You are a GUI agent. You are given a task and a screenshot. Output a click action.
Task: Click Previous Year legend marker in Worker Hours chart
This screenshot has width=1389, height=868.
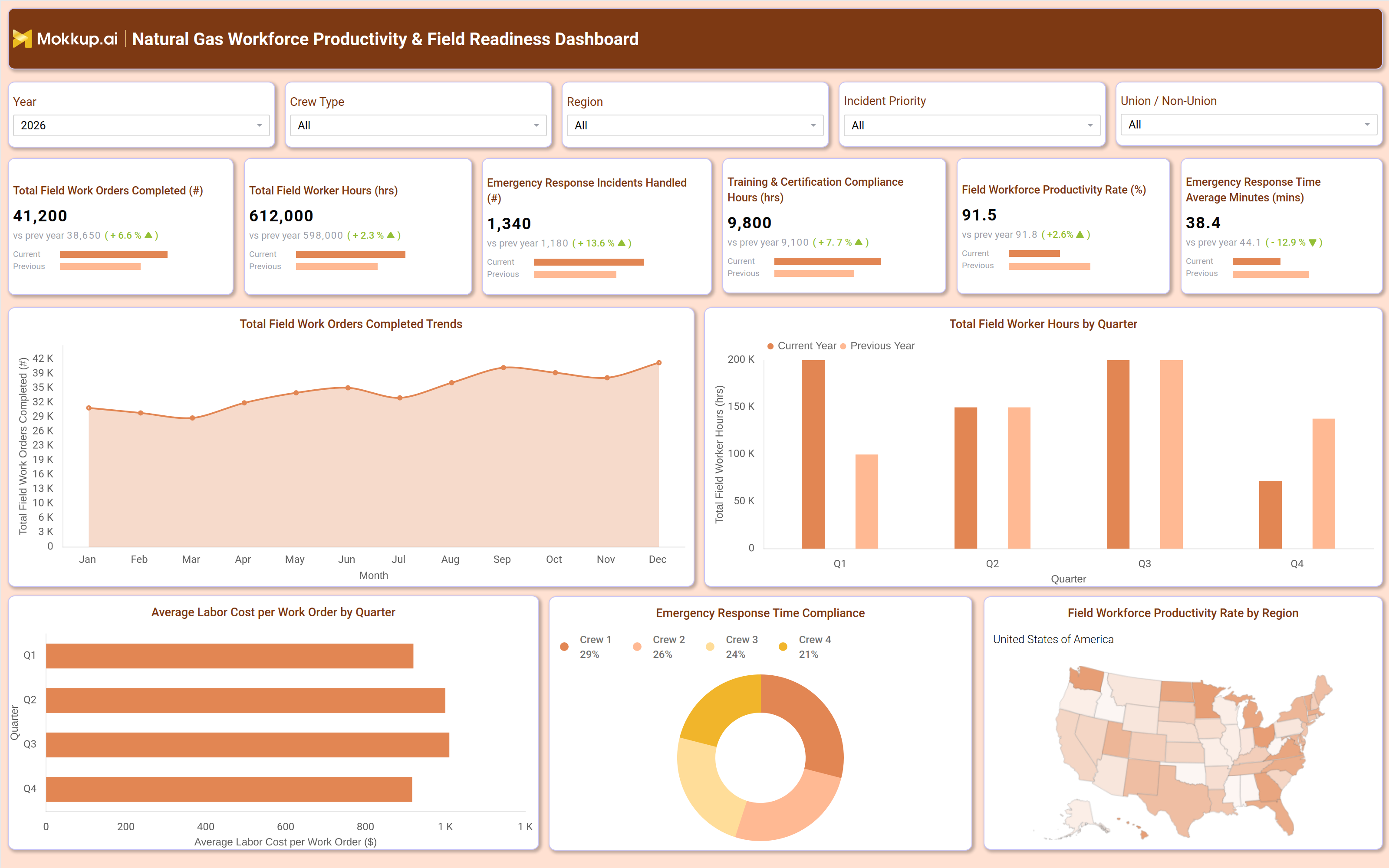coord(843,346)
